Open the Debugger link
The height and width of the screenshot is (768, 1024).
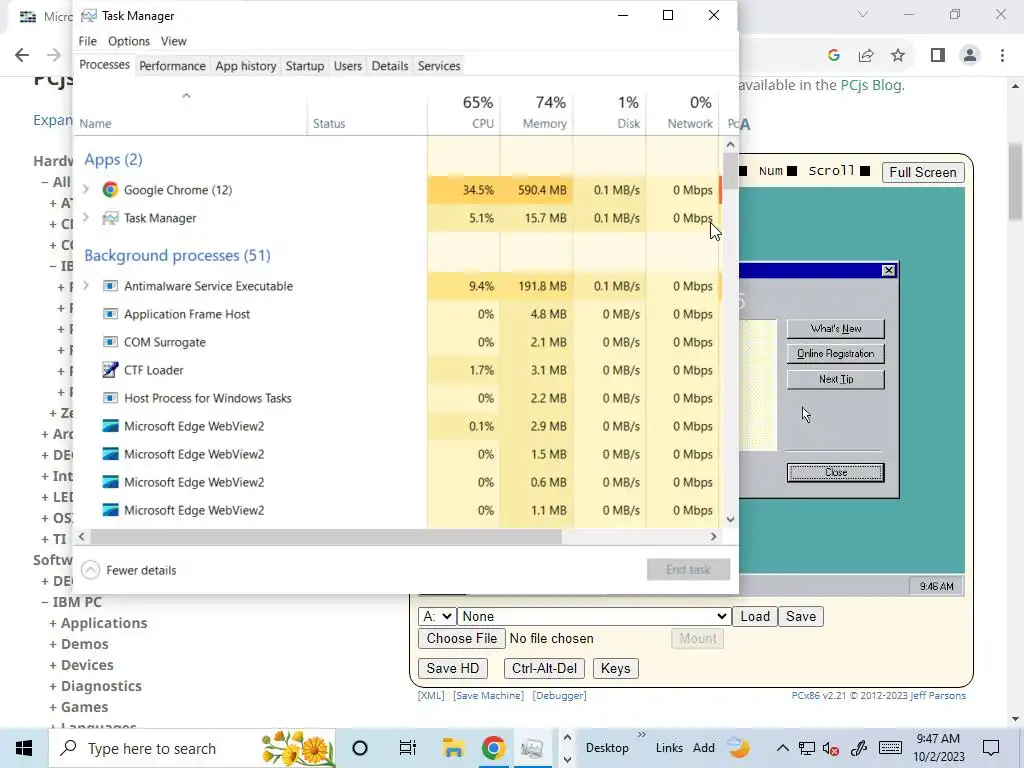pos(560,696)
